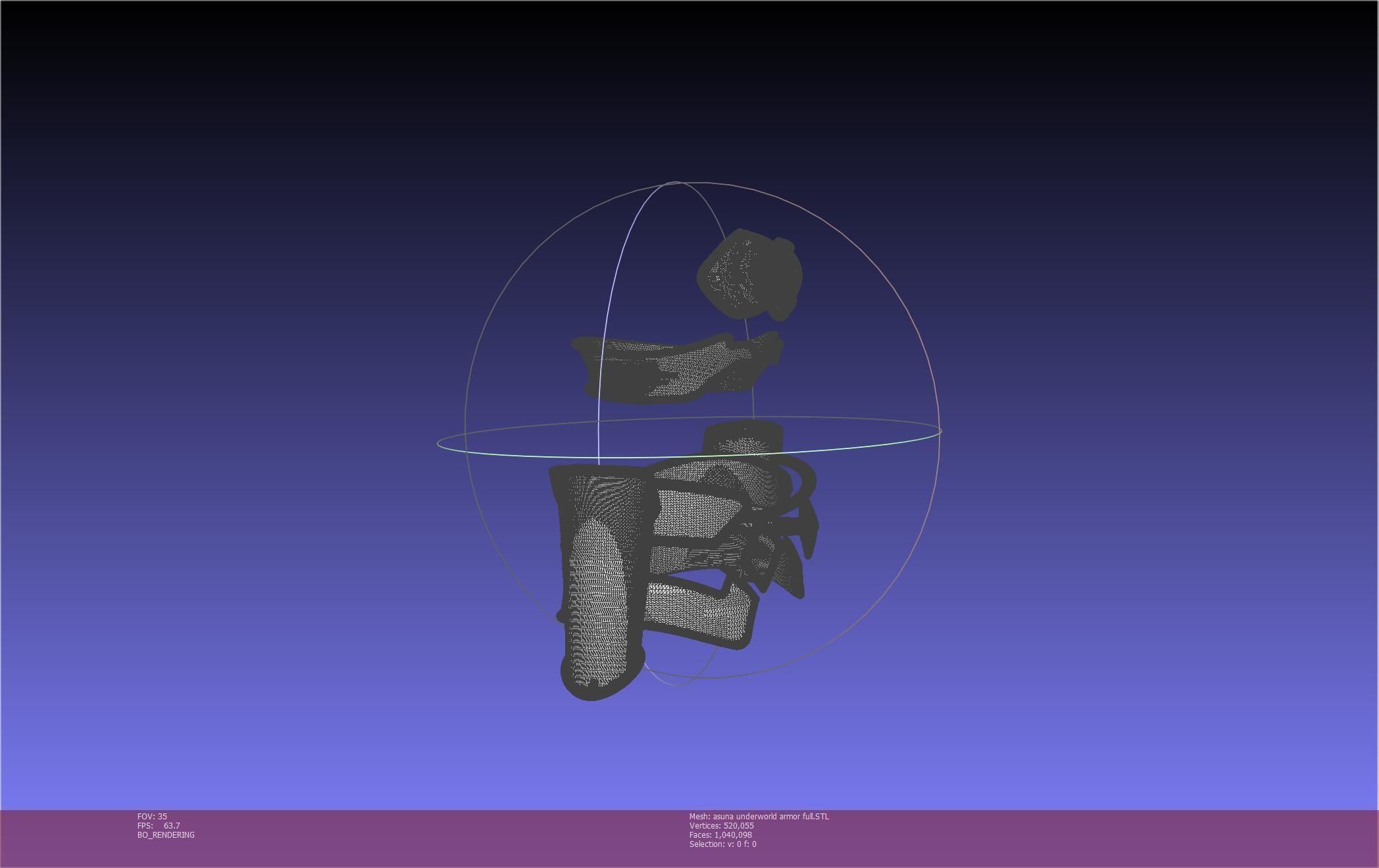Click the curved collar piece below the helmet

coord(671,368)
